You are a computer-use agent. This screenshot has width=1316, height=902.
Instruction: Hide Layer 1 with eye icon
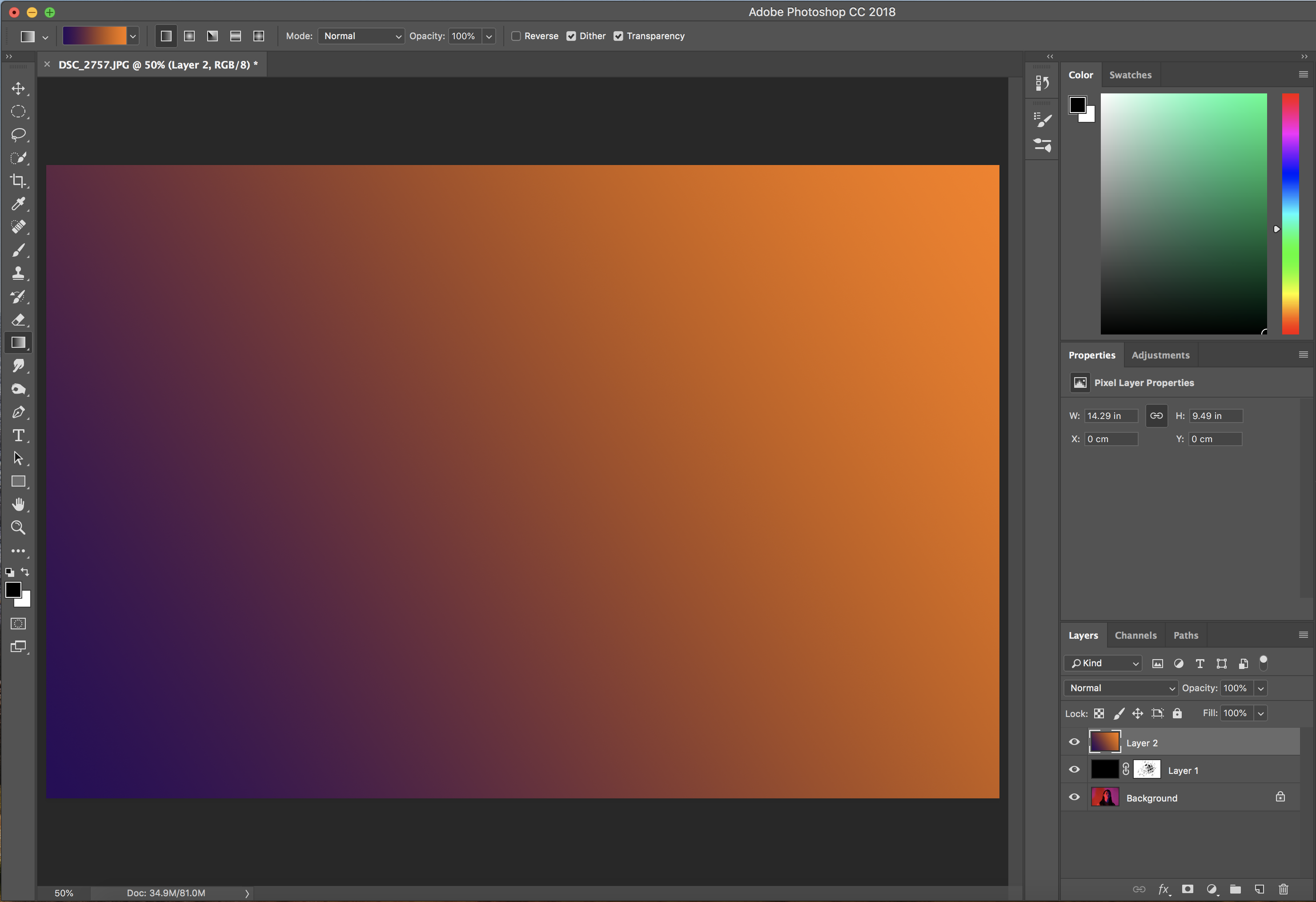(x=1074, y=769)
